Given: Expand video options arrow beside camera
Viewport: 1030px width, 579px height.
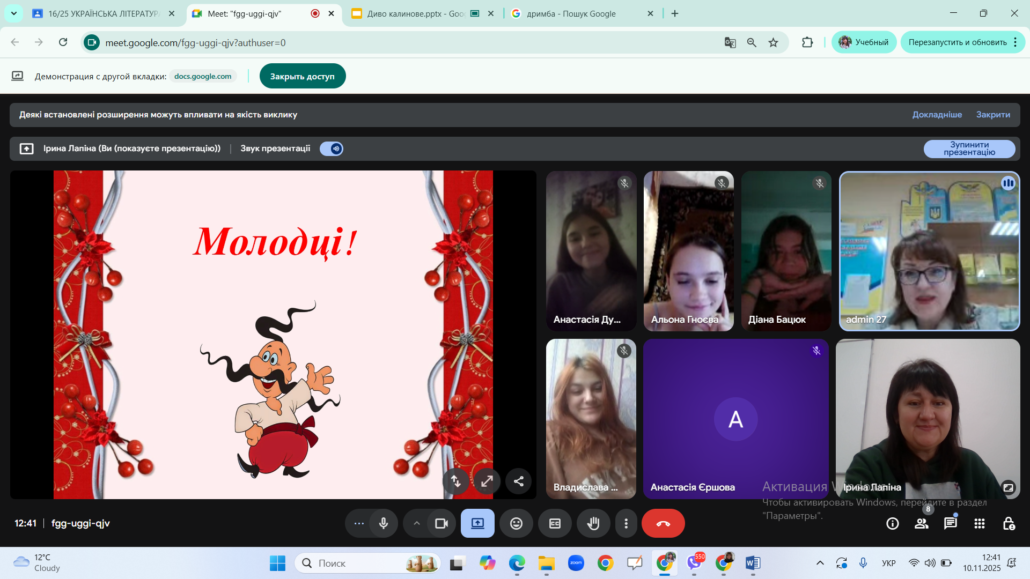Looking at the screenshot, I should coord(417,523).
